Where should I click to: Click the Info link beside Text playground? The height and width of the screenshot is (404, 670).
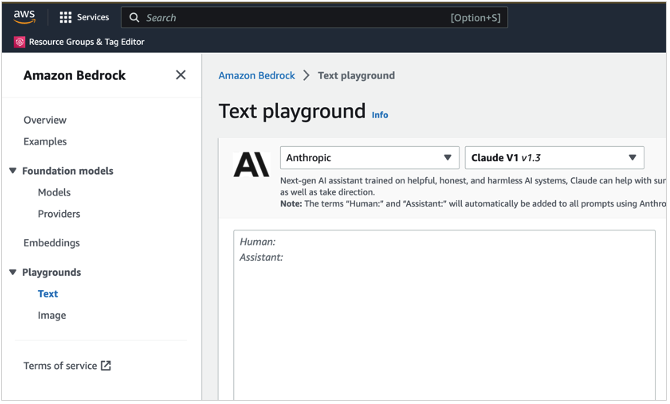380,115
